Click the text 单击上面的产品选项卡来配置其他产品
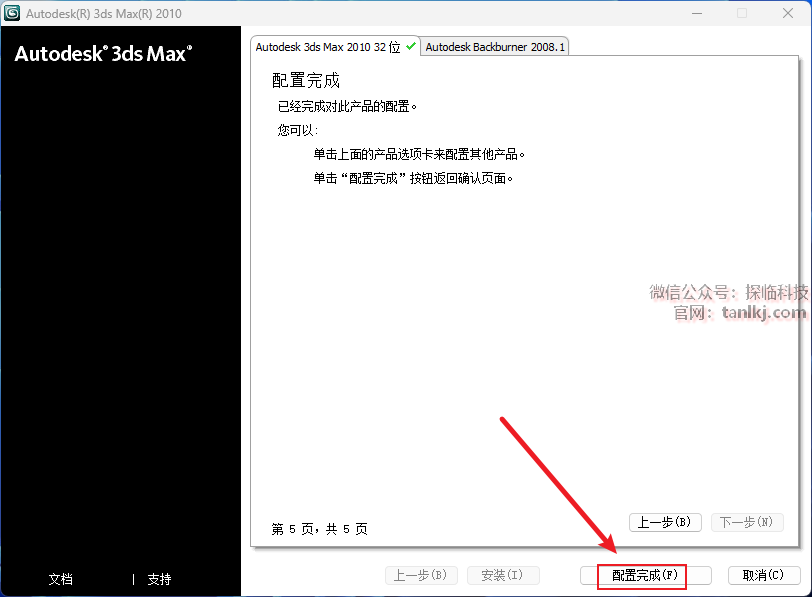The height and width of the screenshot is (597, 812). 419,154
